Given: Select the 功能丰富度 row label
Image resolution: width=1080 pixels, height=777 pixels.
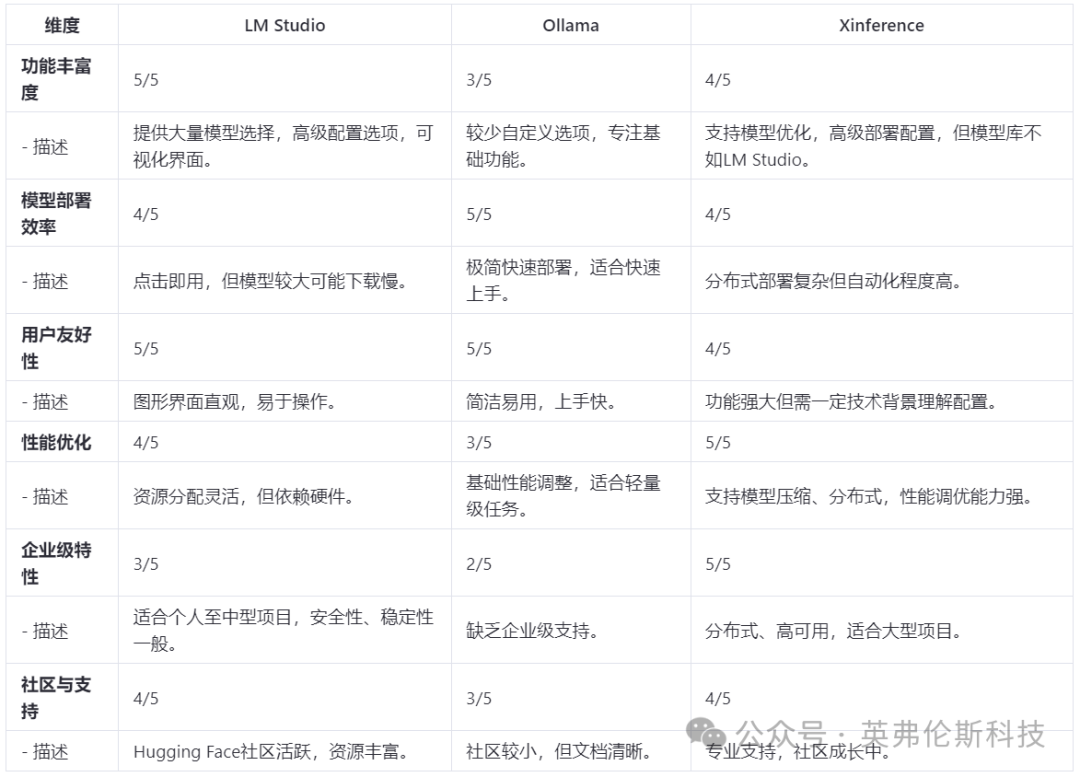Looking at the screenshot, I should point(56,79).
